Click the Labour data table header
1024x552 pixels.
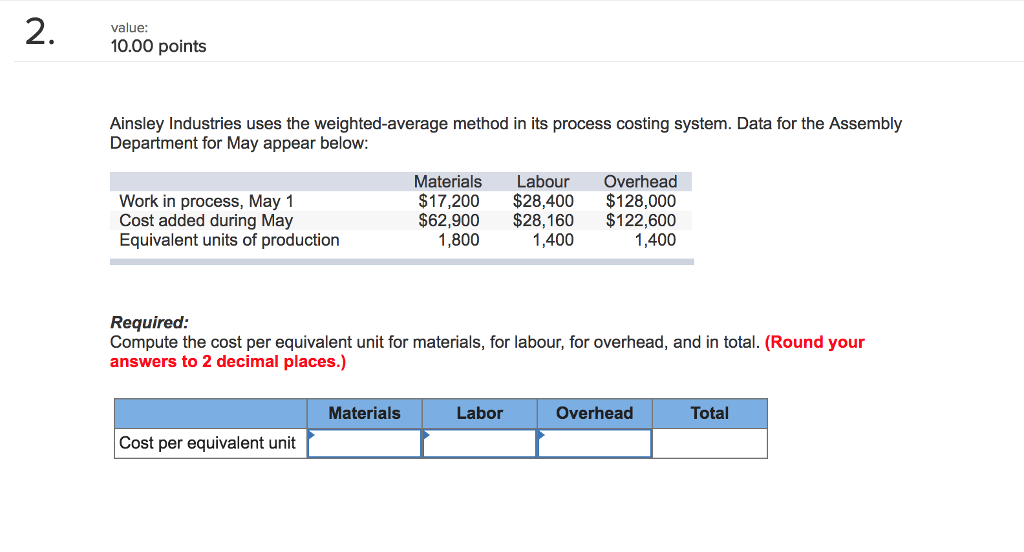pos(543,182)
